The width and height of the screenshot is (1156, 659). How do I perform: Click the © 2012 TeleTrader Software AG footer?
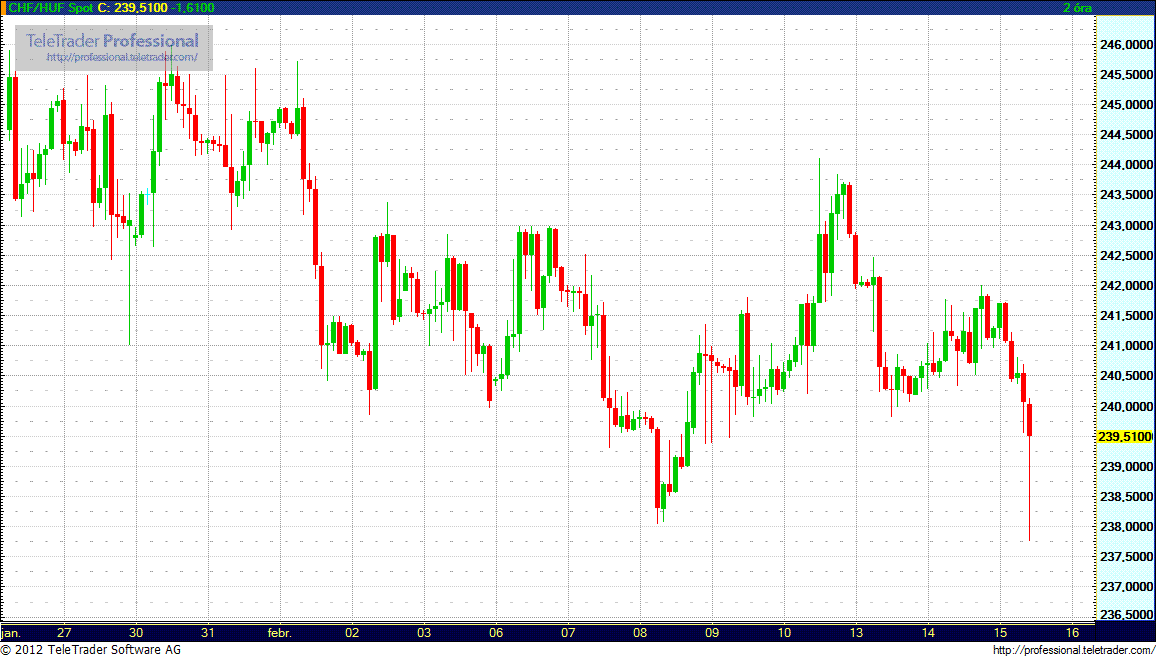click(91, 650)
